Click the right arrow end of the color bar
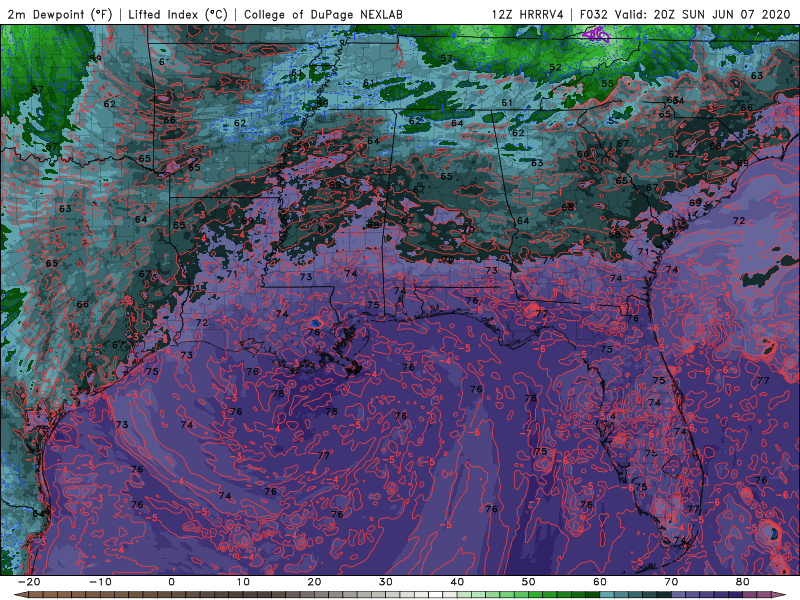This screenshot has width=800, height=600. point(780,595)
